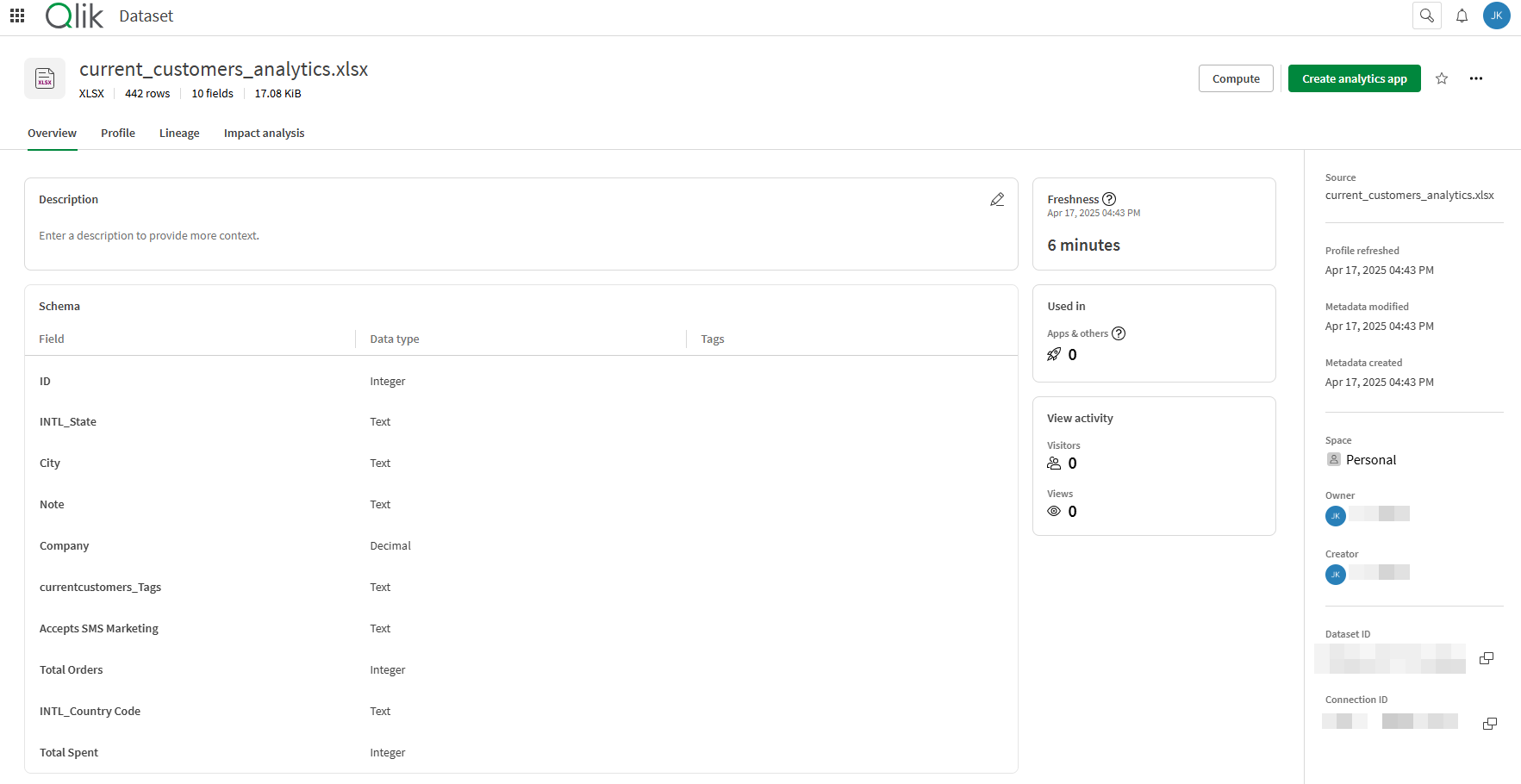Mark the dataset as favorite with the star

(1441, 78)
